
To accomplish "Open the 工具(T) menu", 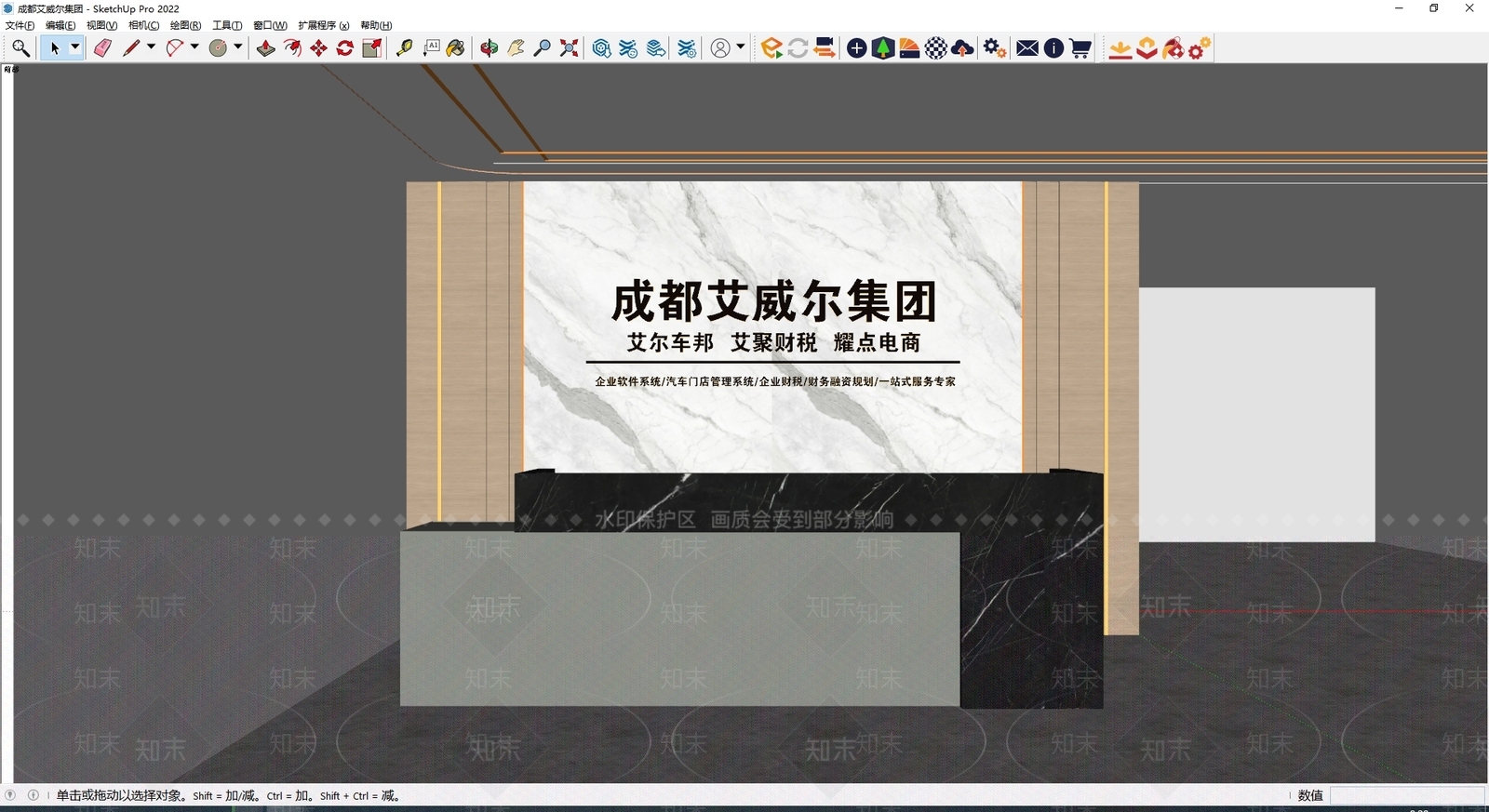I will (x=227, y=25).
